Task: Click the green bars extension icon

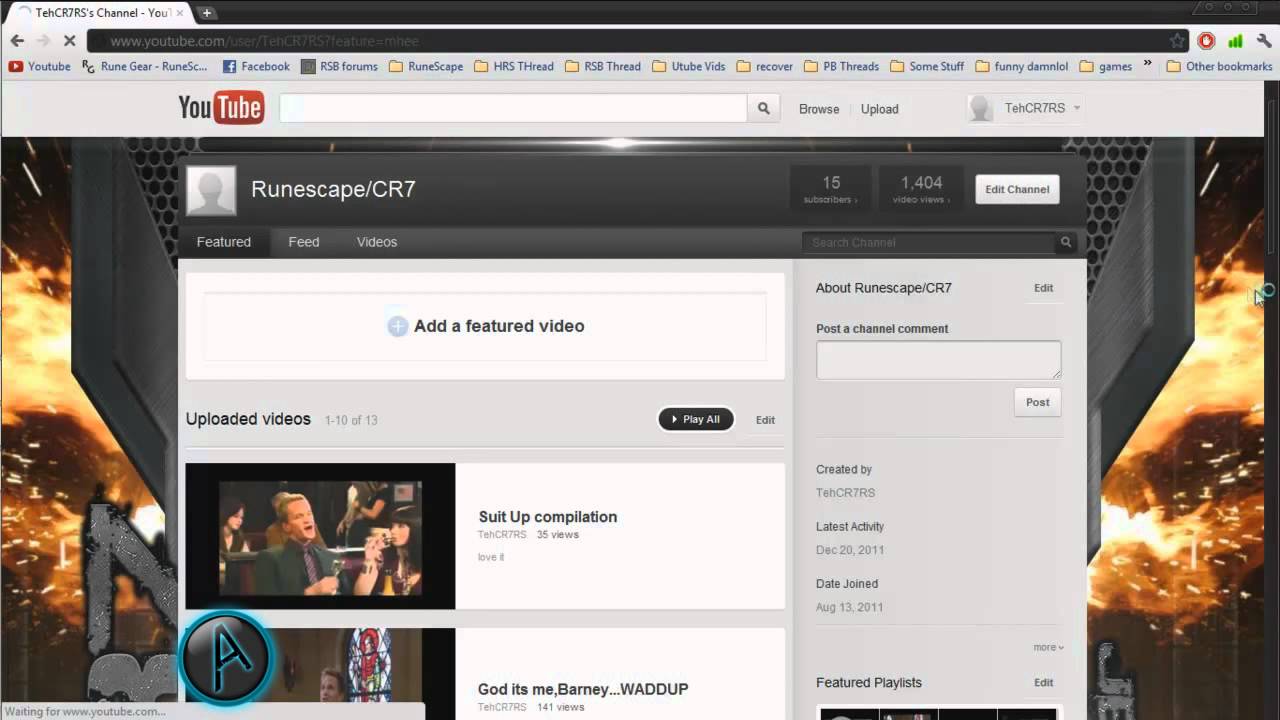Action: [1236, 41]
